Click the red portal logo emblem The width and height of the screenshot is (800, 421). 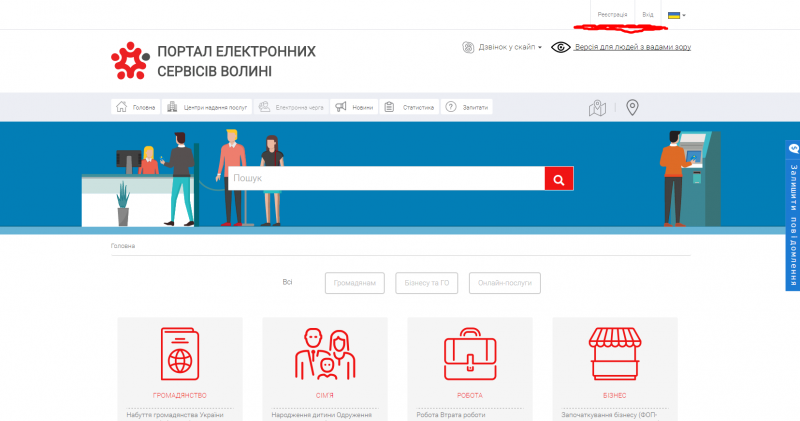point(131,61)
